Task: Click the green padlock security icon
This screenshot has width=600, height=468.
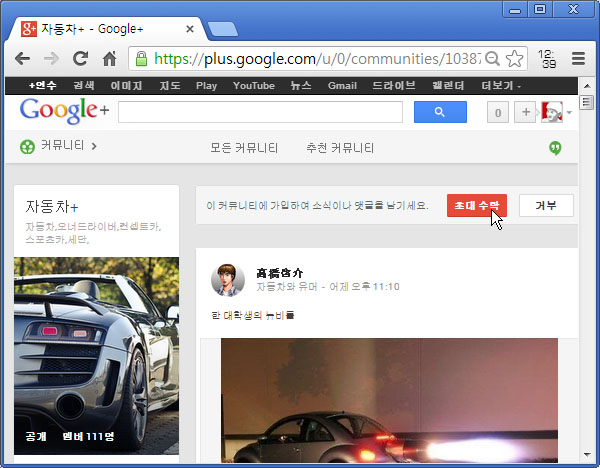Action: (141, 59)
